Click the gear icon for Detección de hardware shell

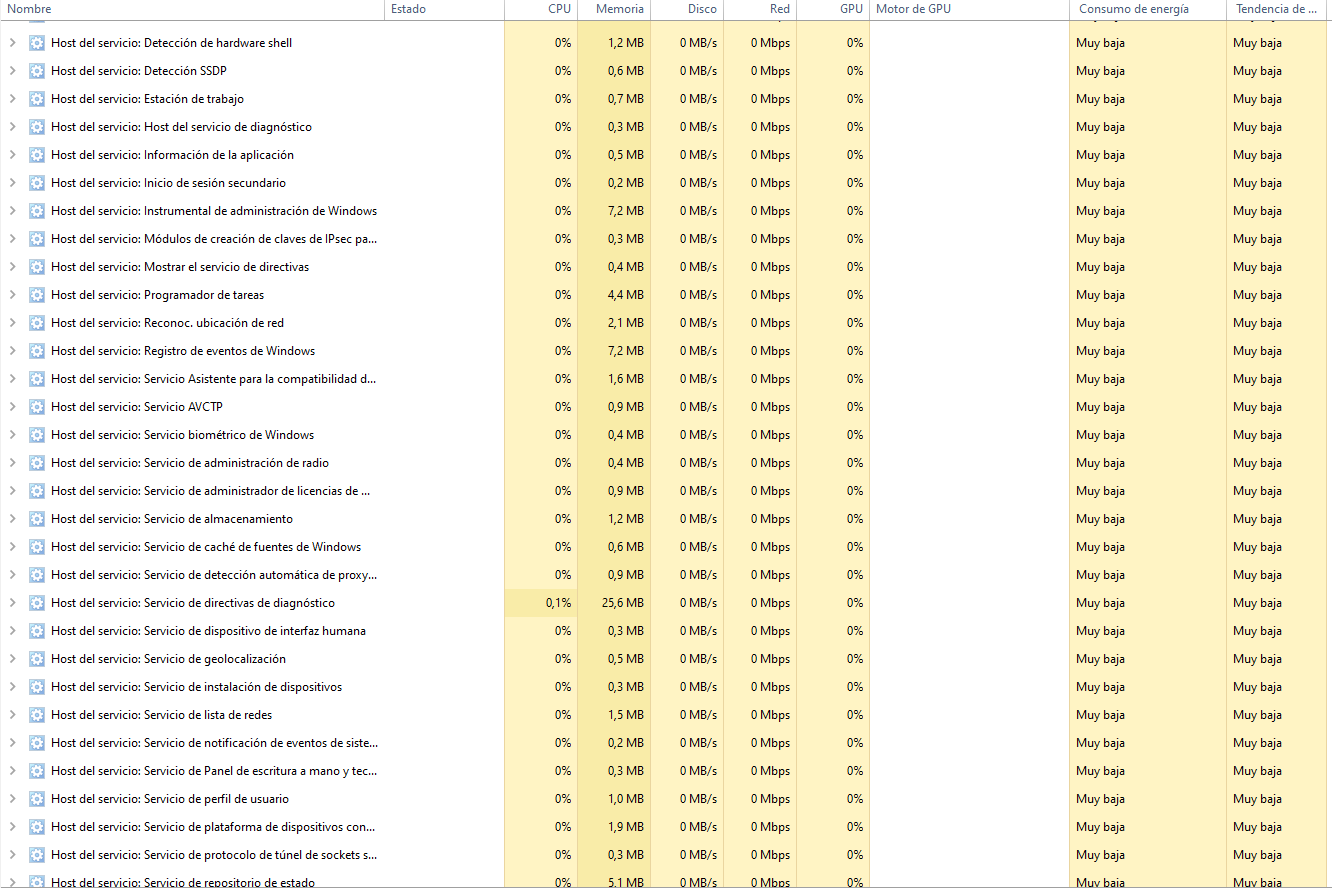(37, 43)
